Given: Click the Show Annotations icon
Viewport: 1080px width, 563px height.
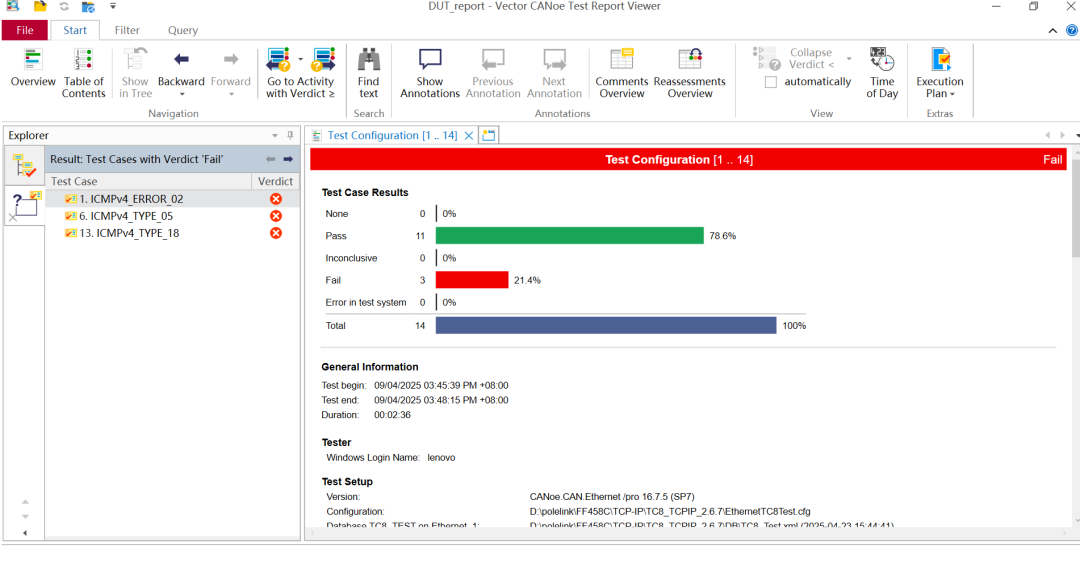Looking at the screenshot, I should pyautogui.click(x=430, y=61).
